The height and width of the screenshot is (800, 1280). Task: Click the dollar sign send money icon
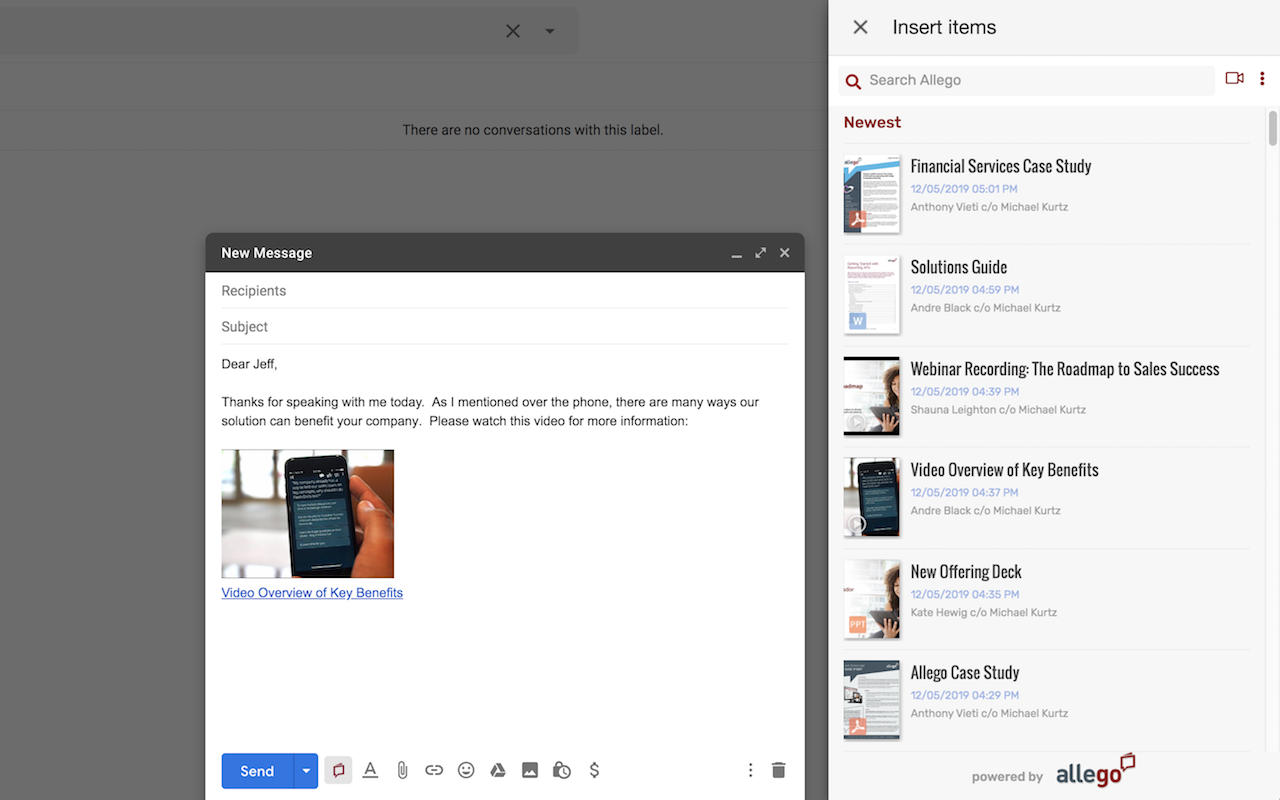[x=594, y=770]
